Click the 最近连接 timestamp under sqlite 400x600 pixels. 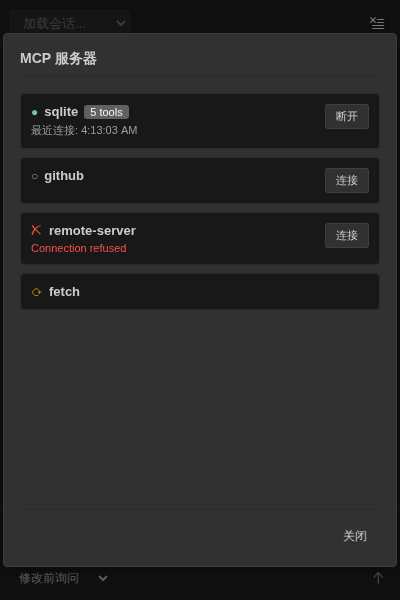pos(84,130)
